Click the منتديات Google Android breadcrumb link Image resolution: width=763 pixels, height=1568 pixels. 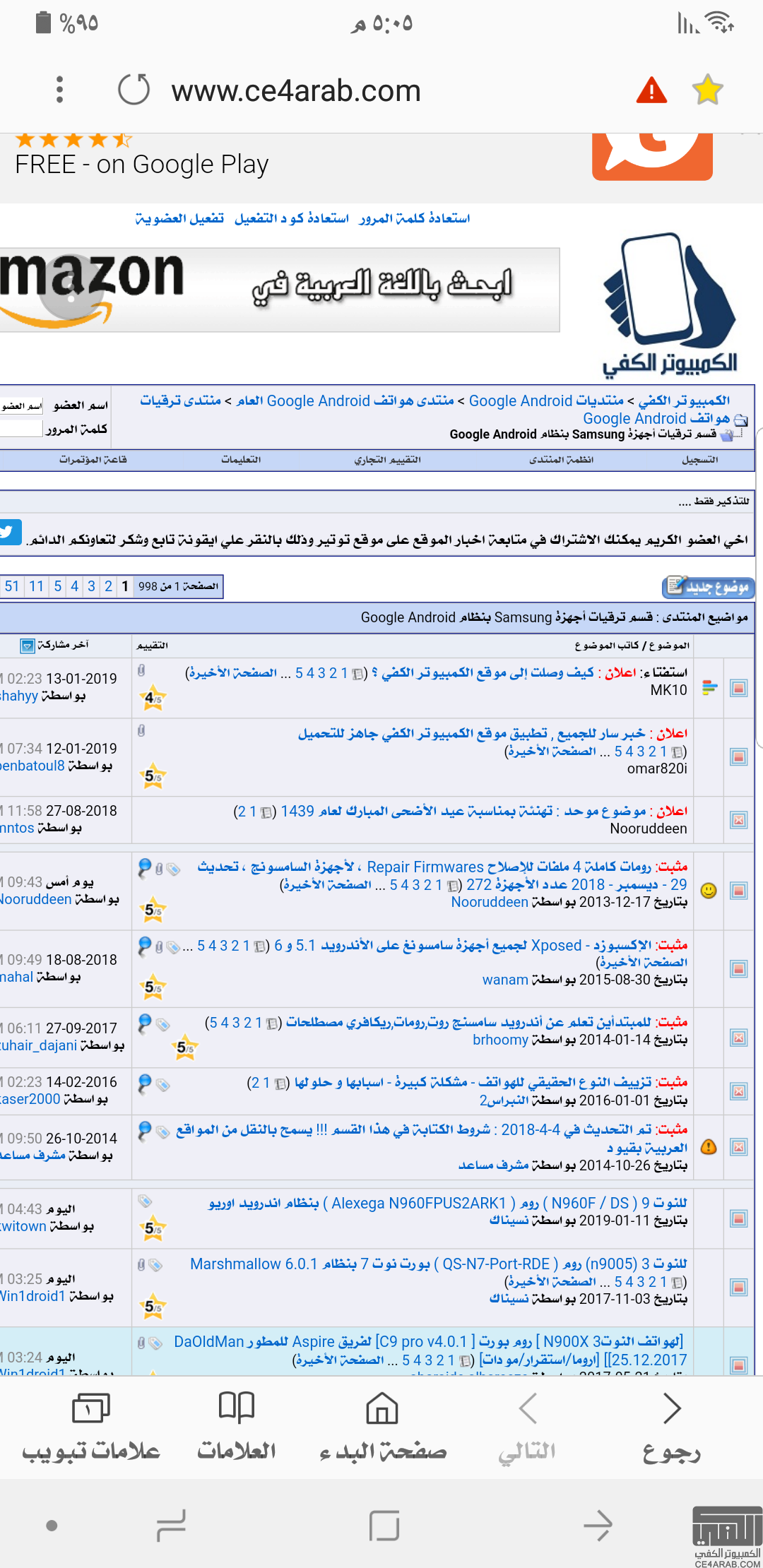546,401
